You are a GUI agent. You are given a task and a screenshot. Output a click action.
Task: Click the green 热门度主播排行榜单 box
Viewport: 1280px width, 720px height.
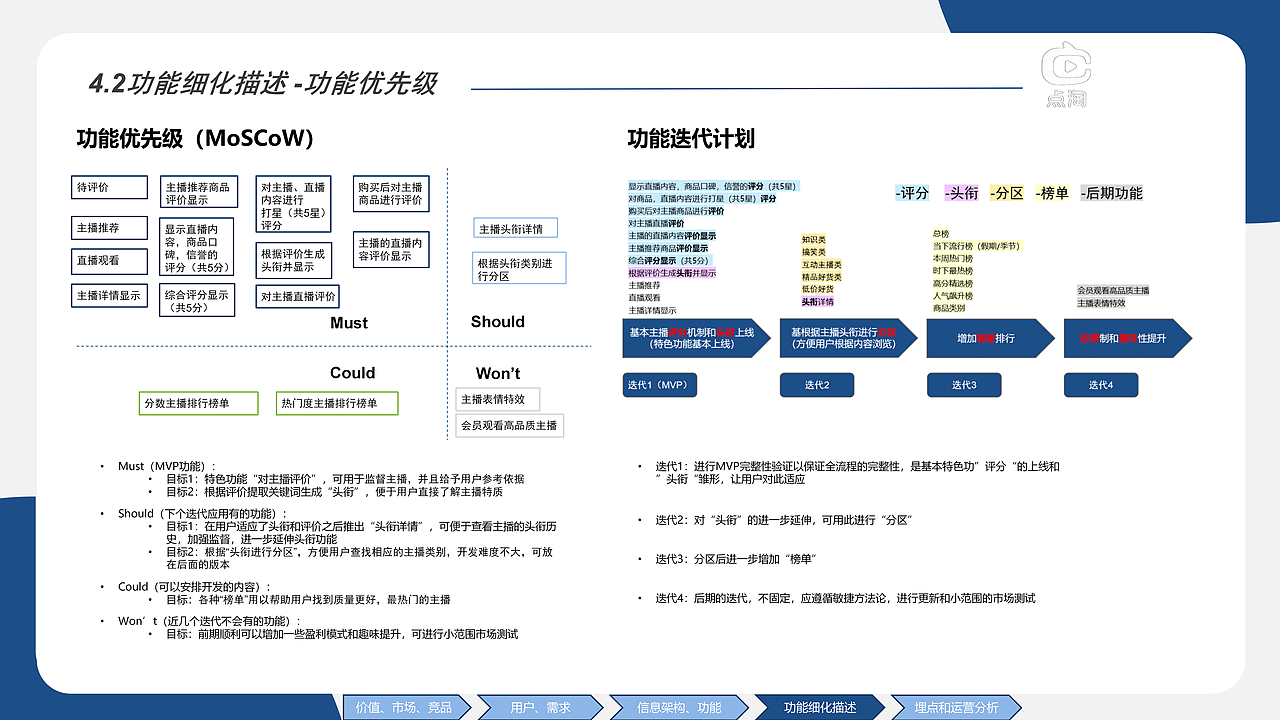337,403
